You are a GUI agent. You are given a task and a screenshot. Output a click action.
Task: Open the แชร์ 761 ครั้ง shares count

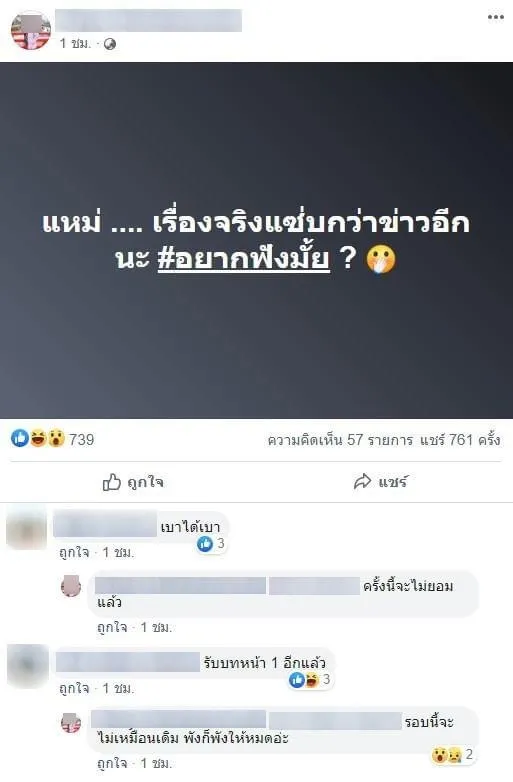tap(460, 440)
